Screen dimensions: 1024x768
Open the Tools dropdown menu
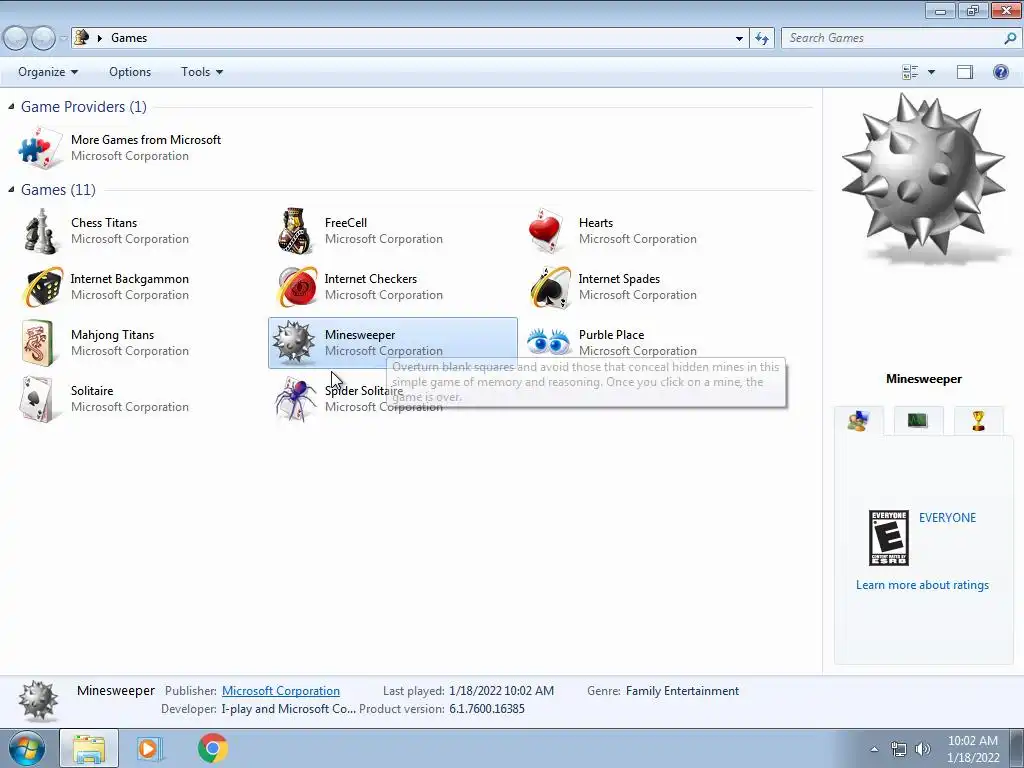pos(202,72)
